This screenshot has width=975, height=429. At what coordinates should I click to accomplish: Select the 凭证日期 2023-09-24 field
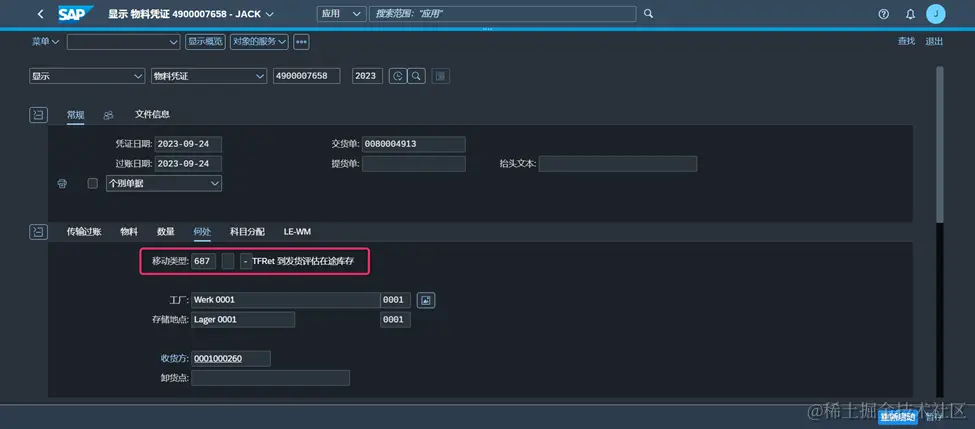pos(188,144)
